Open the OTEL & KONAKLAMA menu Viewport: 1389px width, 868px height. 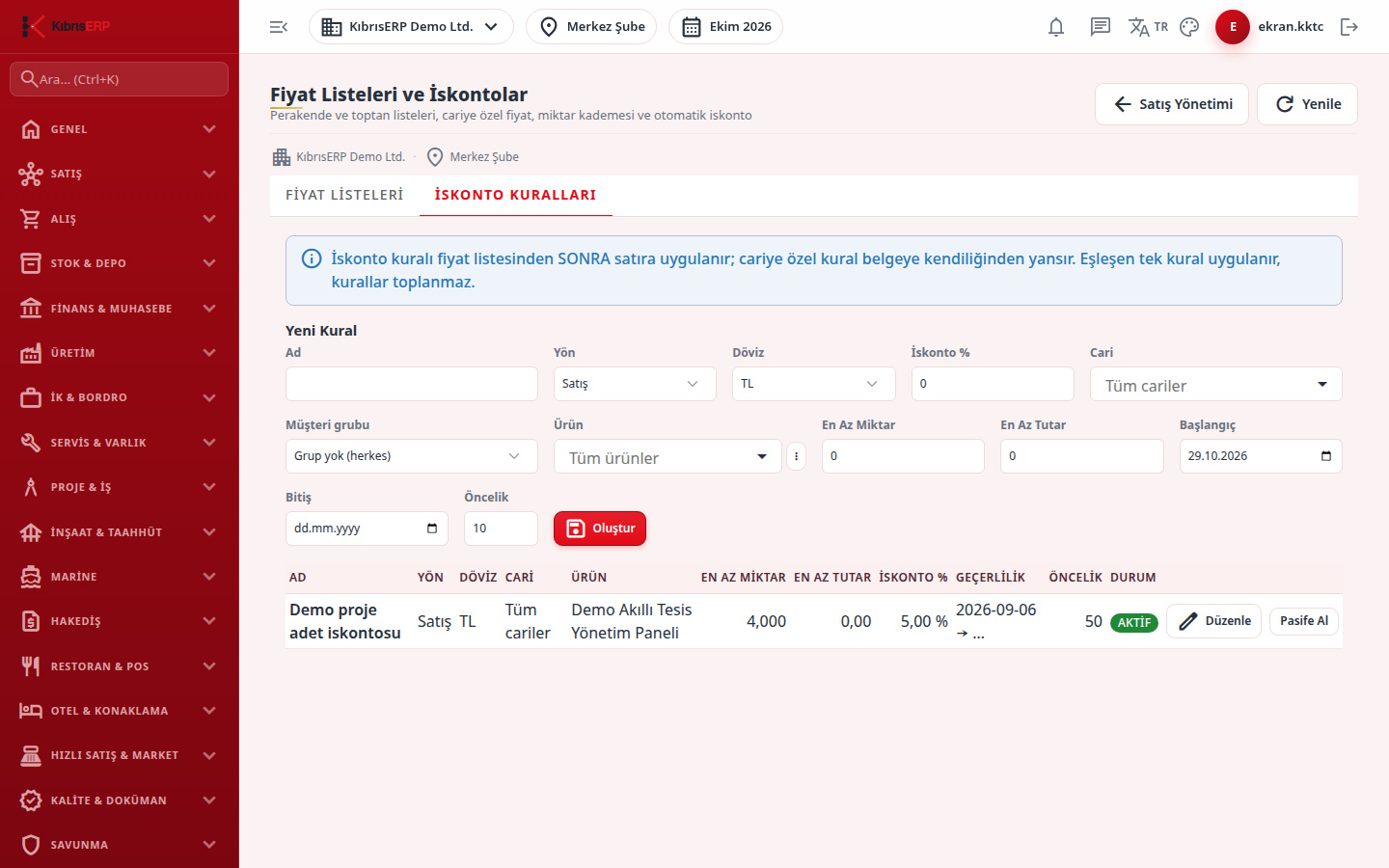[x=120, y=711]
